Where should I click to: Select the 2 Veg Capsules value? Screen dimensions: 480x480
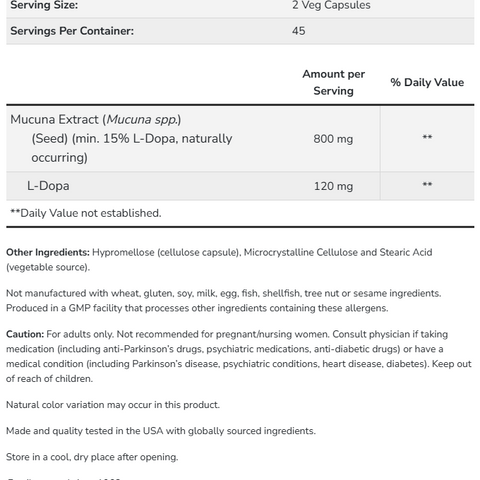pyautogui.click(x=331, y=5)
